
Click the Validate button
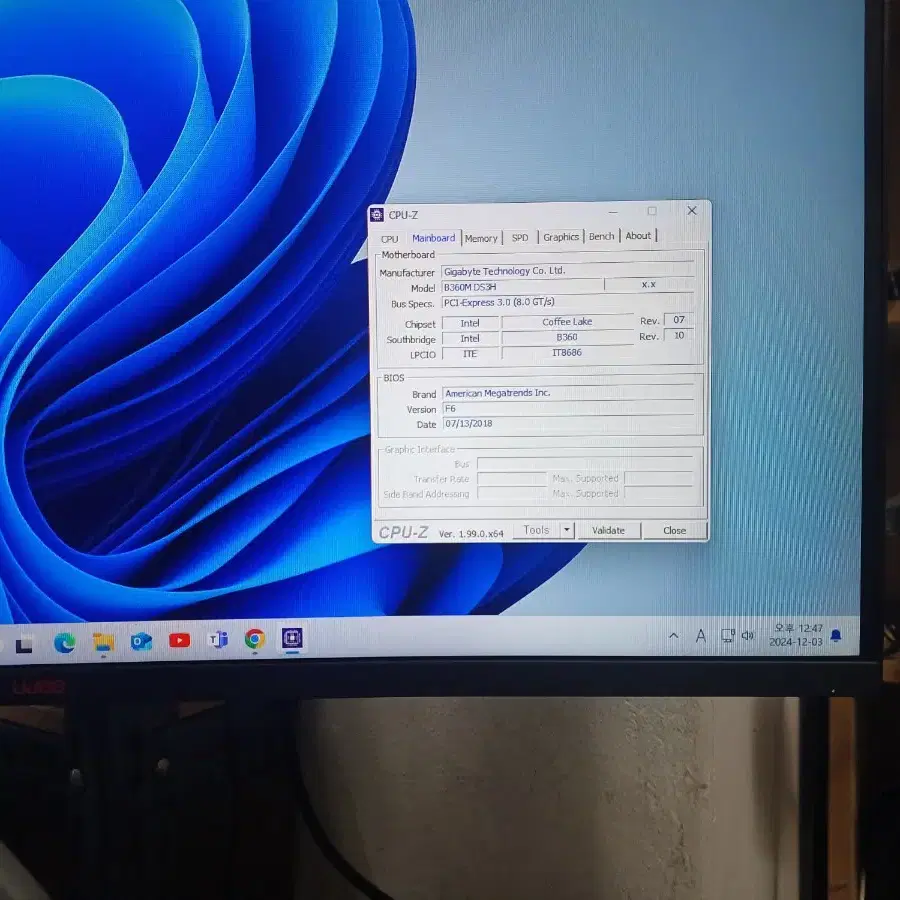click(x=608, y=530)
